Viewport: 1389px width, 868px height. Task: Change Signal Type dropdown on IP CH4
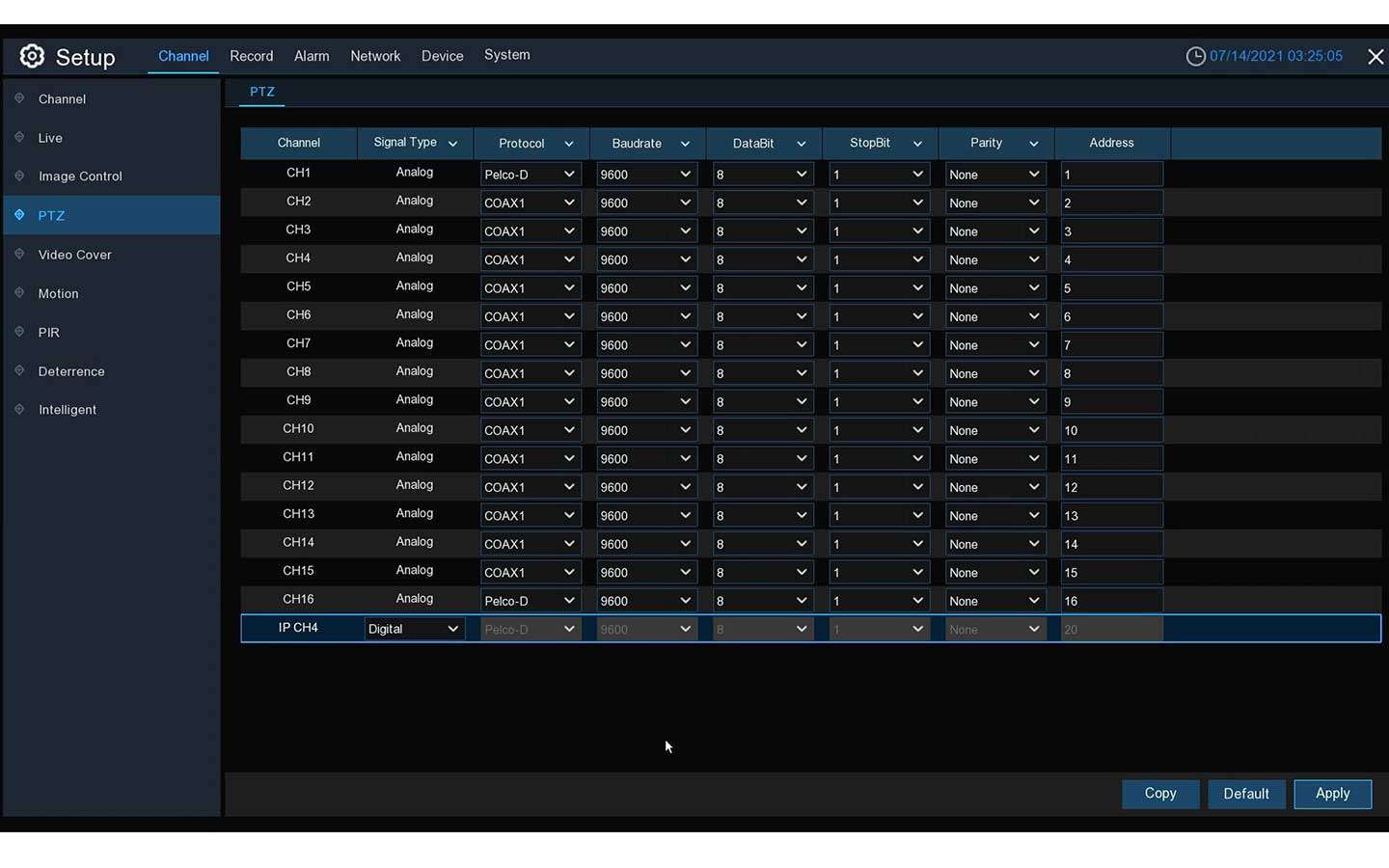413,628
